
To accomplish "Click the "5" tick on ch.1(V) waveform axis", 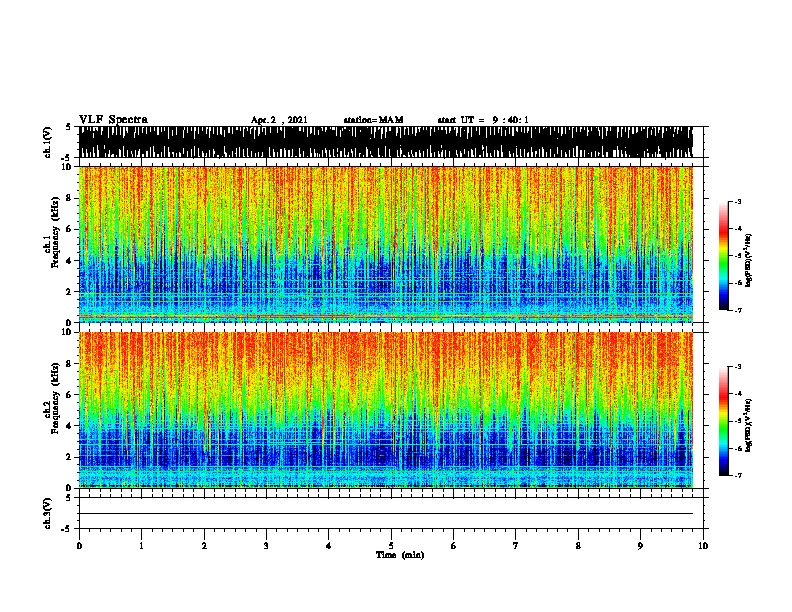I will pos(68,127).
